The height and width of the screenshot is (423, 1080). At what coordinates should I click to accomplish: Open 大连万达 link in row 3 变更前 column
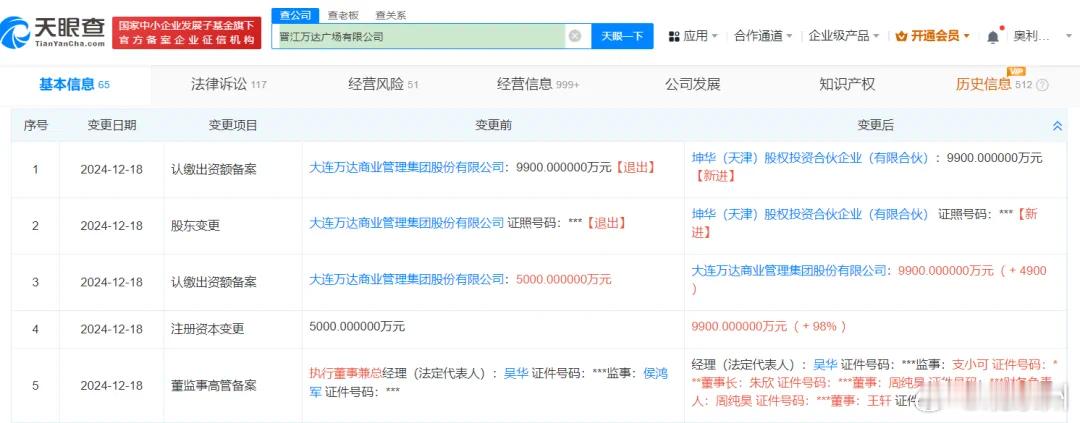click(x=408, y=280)
